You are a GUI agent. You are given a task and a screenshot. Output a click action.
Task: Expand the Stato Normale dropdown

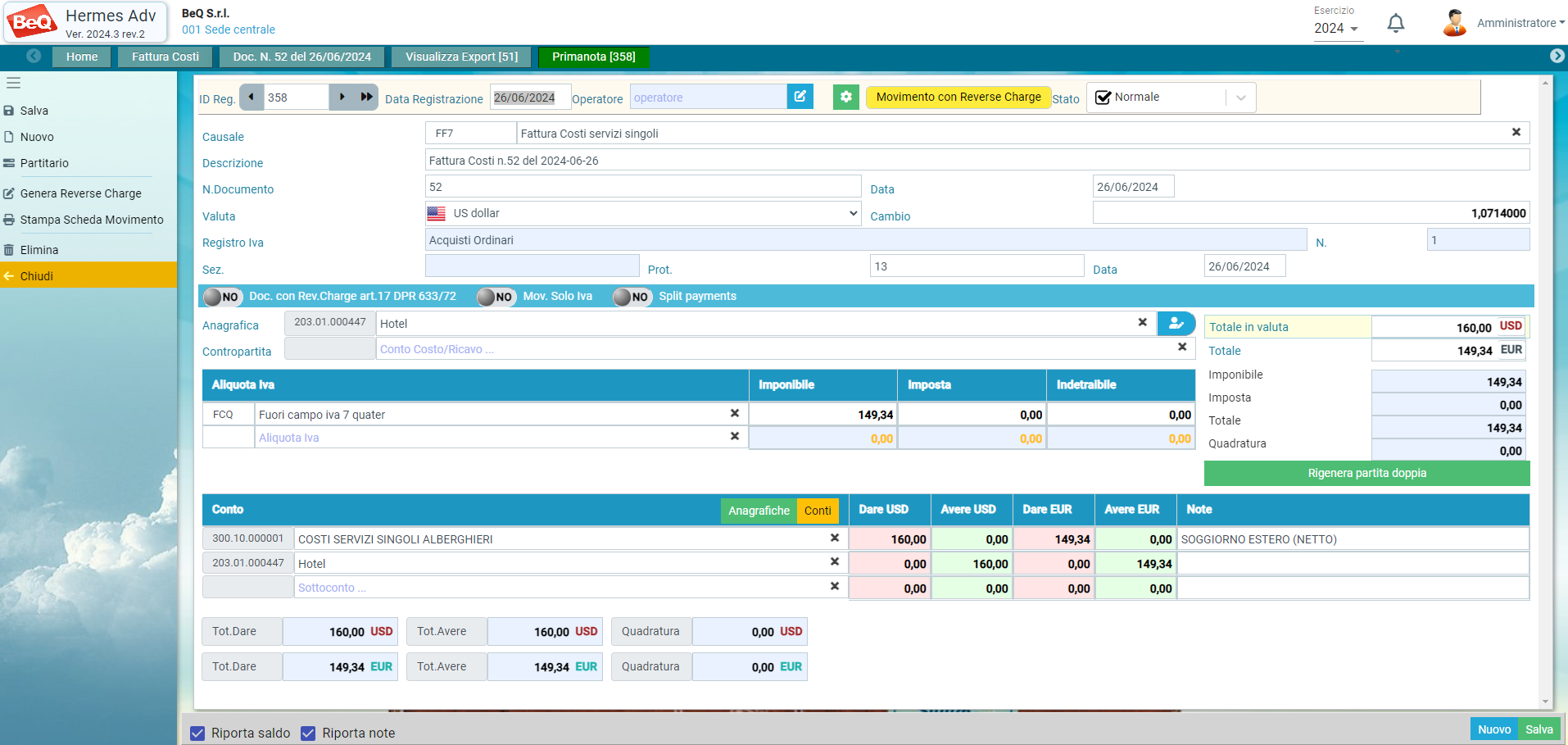[x=1241, y=98]
